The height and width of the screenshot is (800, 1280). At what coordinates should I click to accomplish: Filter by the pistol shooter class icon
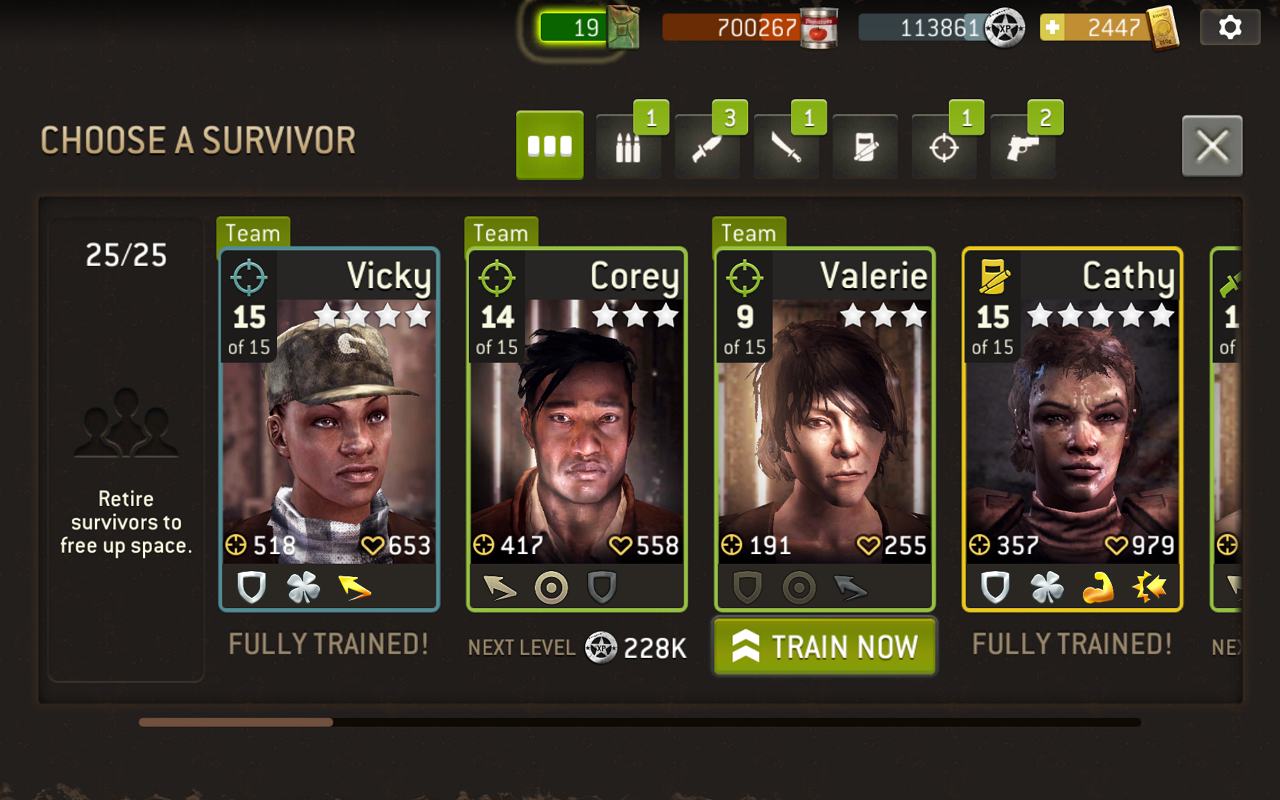[x=1023, y=147]
